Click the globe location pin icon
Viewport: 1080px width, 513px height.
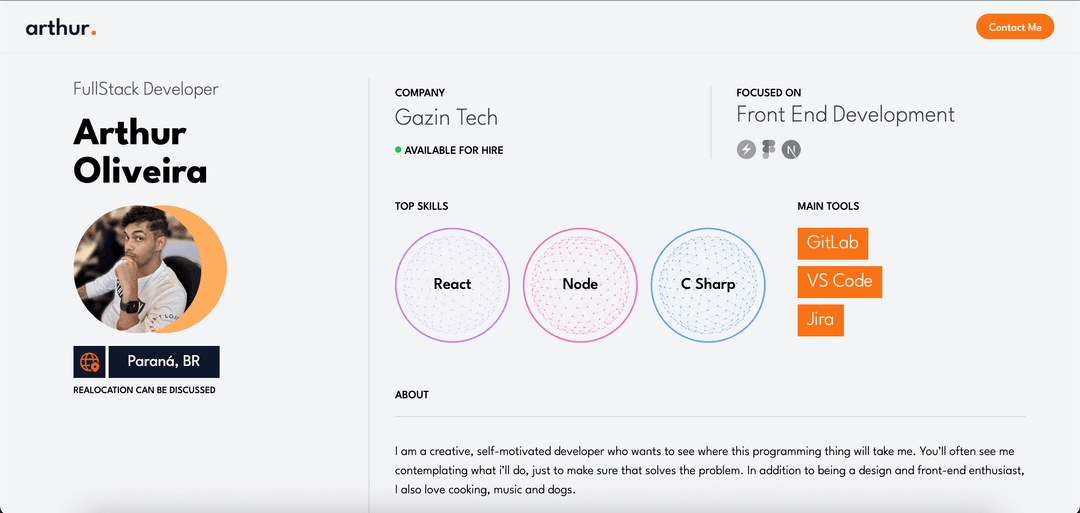(90, 362)
